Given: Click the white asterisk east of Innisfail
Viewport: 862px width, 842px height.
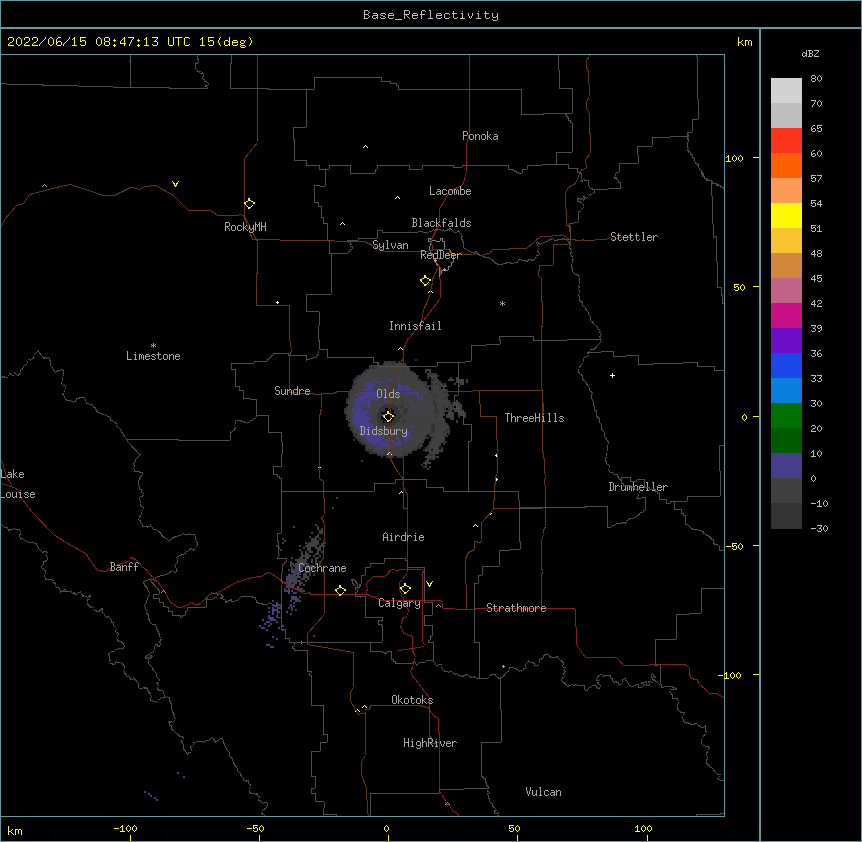Looking at the screenshot, I should (502, 303).
